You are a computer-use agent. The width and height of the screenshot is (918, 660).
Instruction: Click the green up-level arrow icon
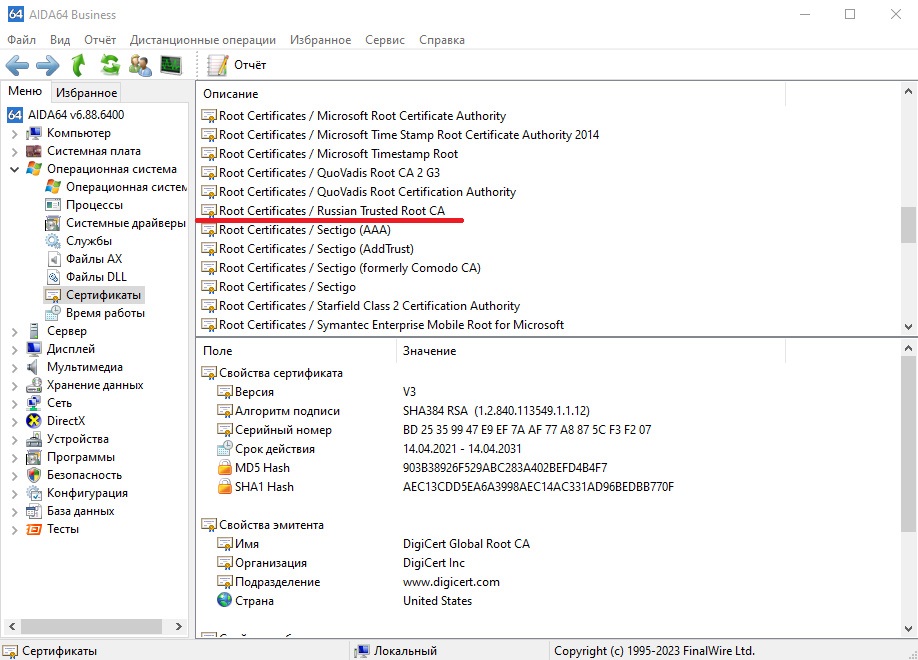(x=78, y=65)
